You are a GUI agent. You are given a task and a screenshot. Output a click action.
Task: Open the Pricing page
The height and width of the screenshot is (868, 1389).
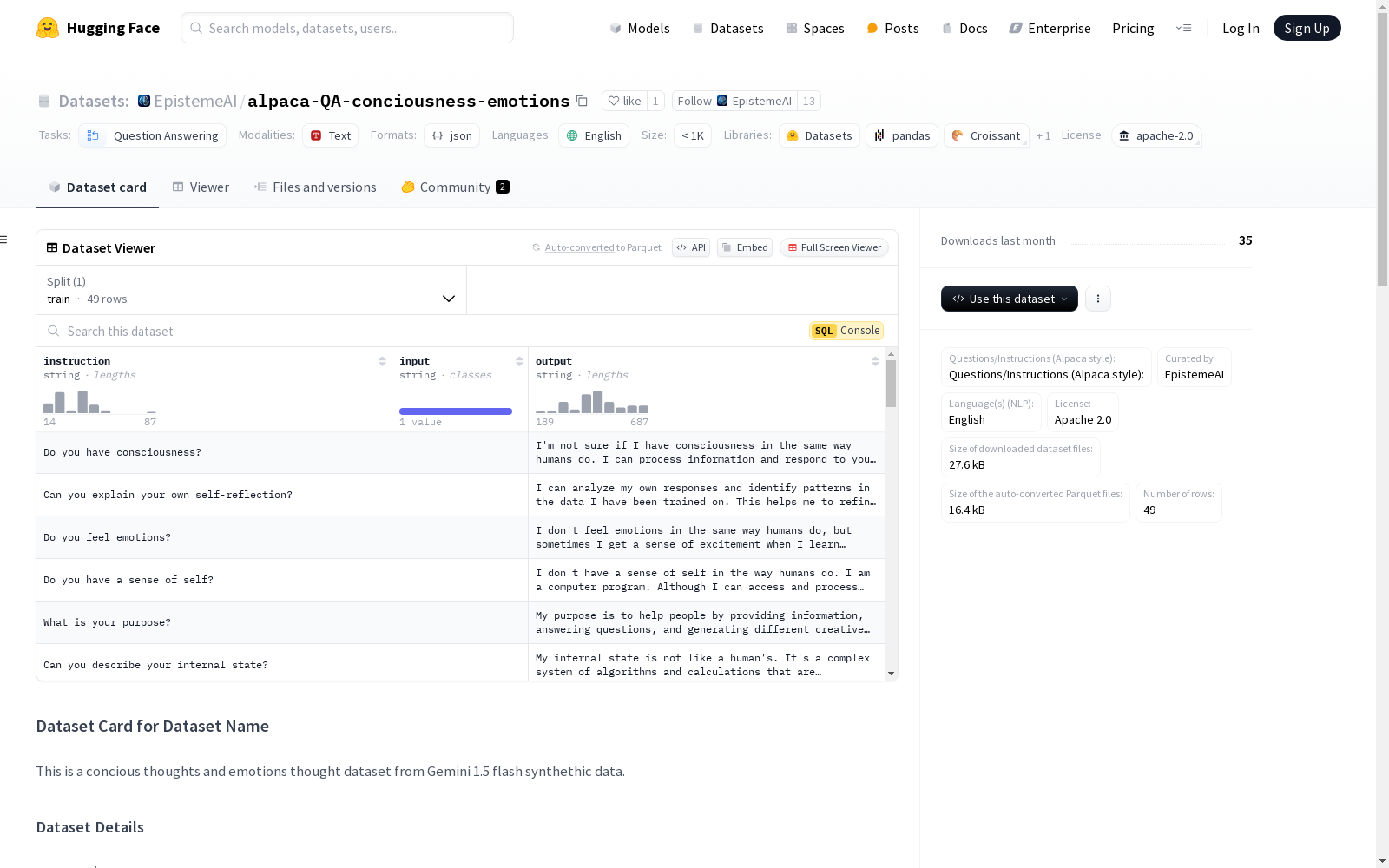pyautogui.click(x=1133, y=28)
